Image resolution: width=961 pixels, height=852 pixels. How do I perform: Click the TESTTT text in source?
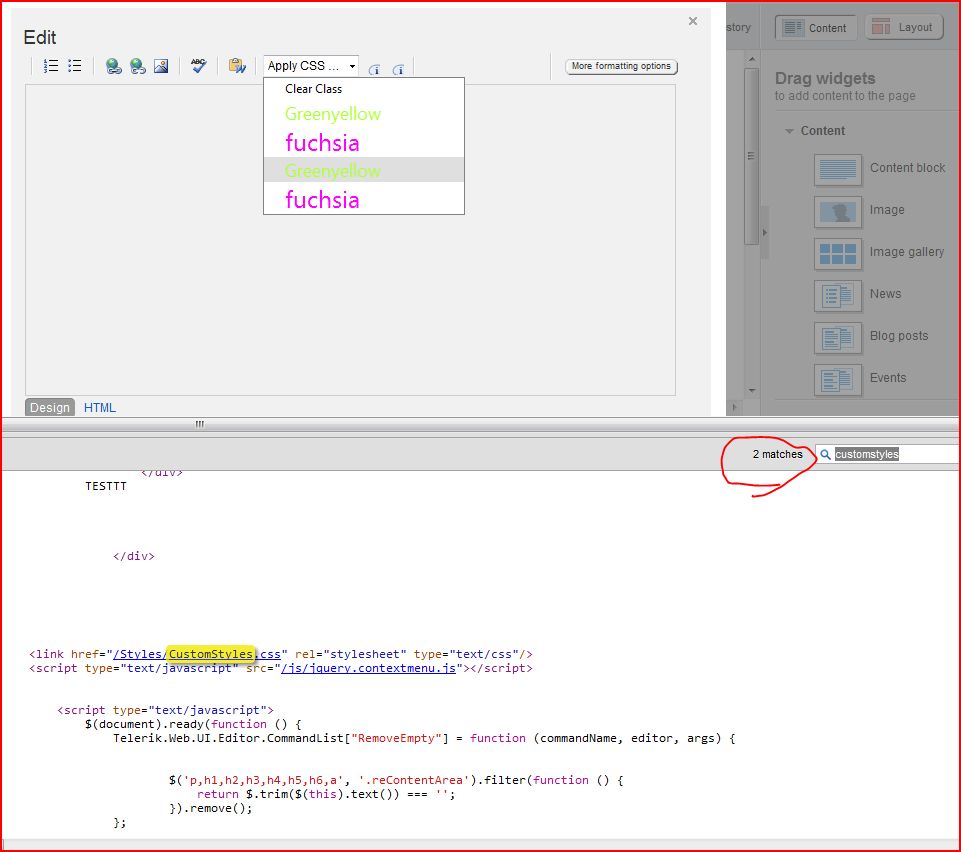click(x=106, y=486)
